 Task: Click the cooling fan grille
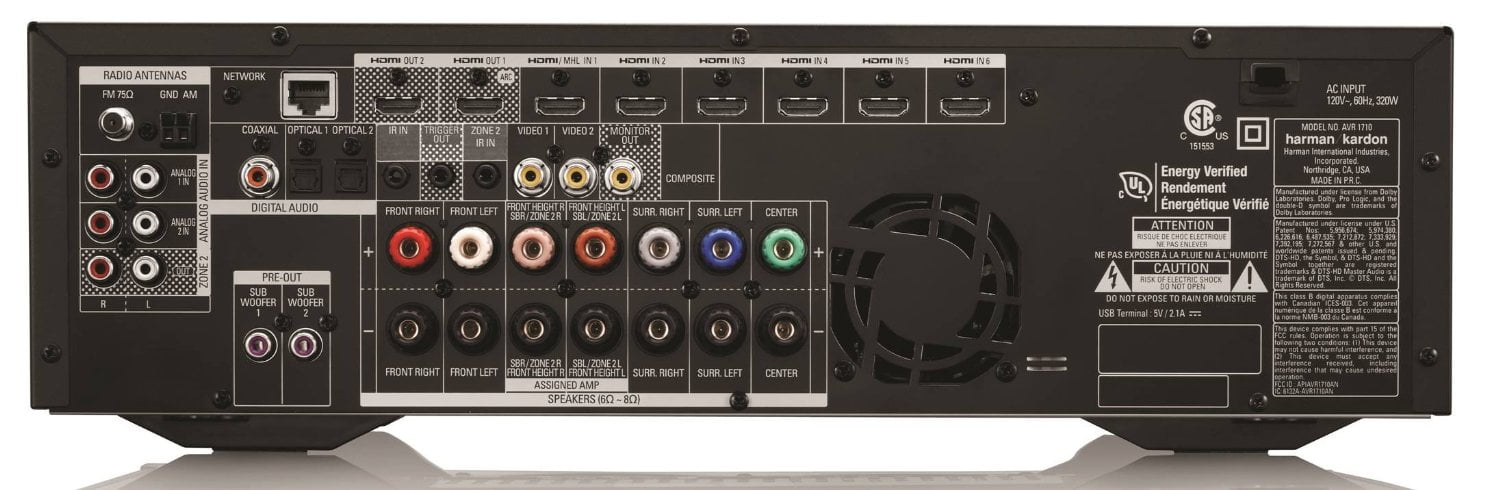[x=926, y=289]
